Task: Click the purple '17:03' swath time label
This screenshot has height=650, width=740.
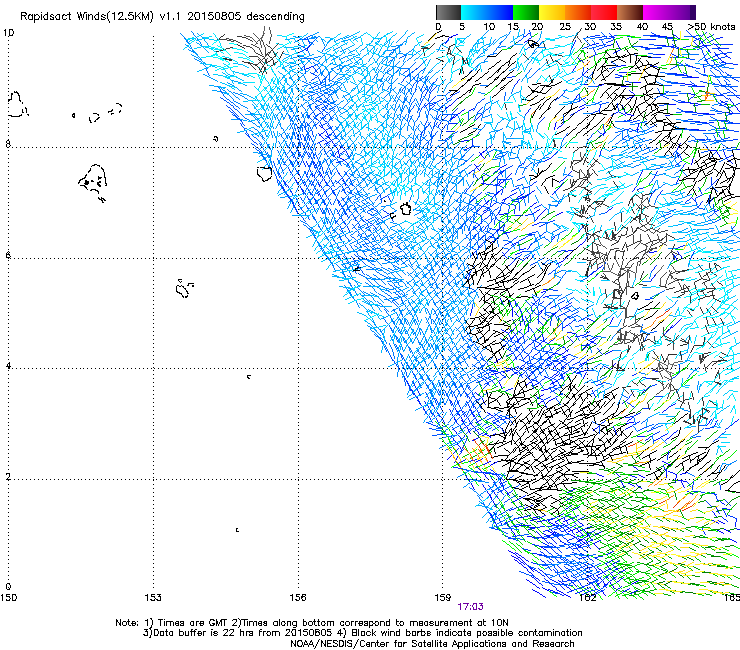Action: point(471,607)
